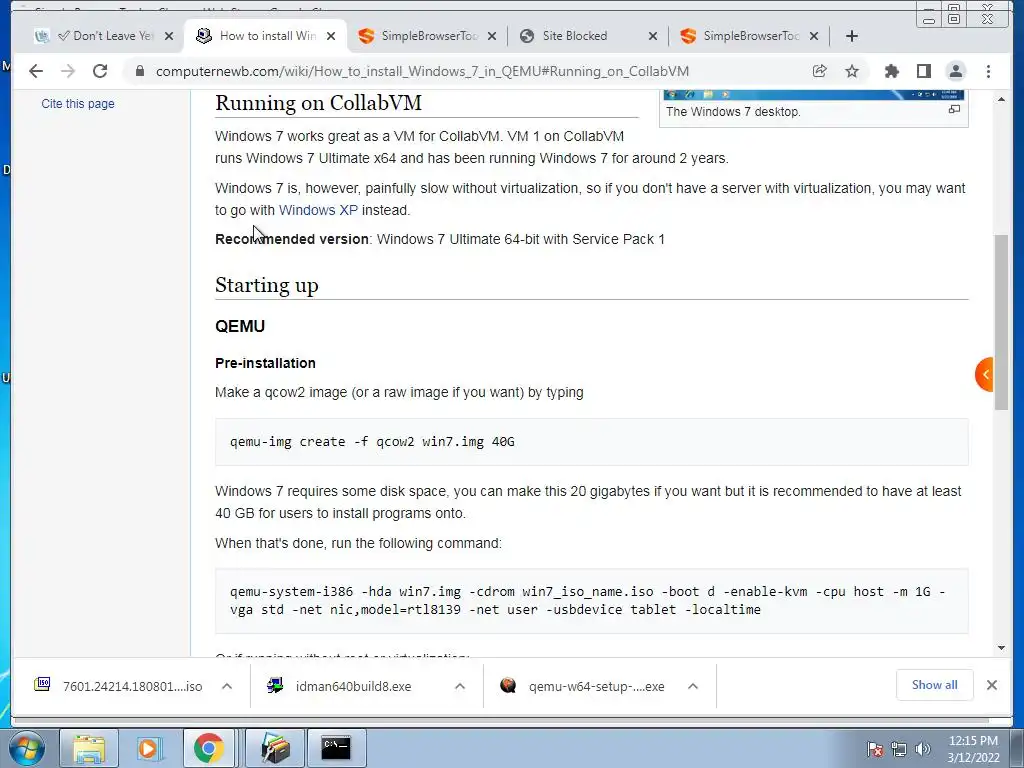Close the 'Site Blocked' tab

[x=652, y=36]
